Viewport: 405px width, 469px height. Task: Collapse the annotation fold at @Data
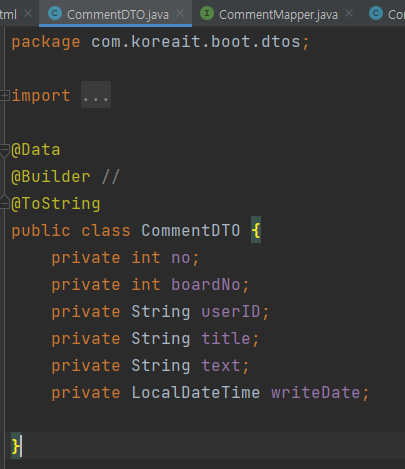(x=4, y=150)
